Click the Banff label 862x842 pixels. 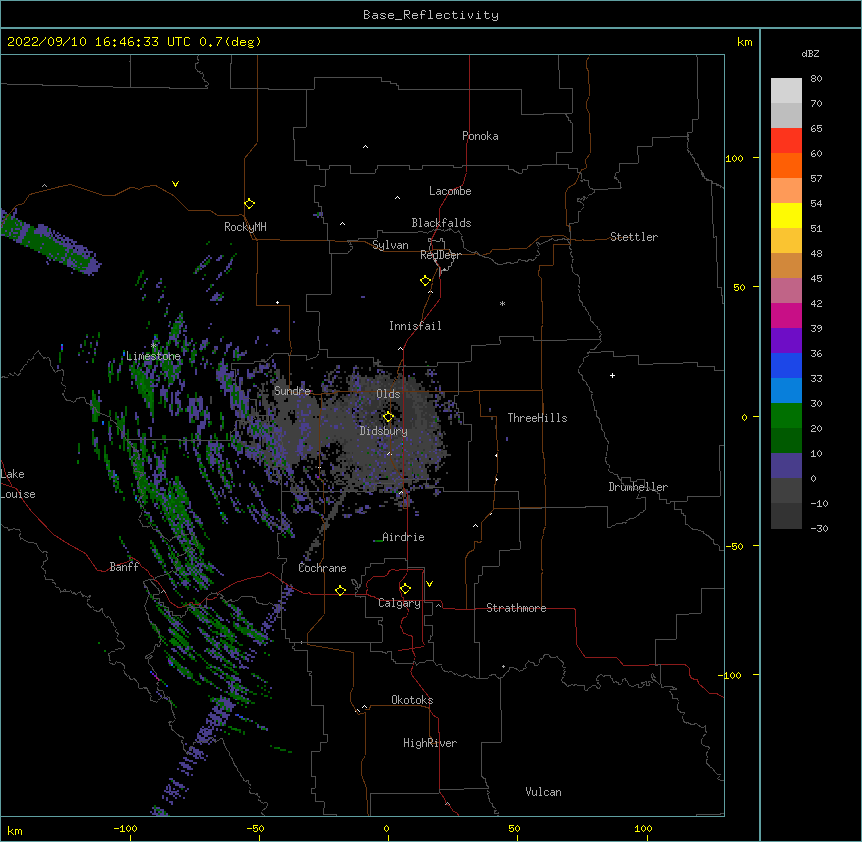(x=124, y=567)
